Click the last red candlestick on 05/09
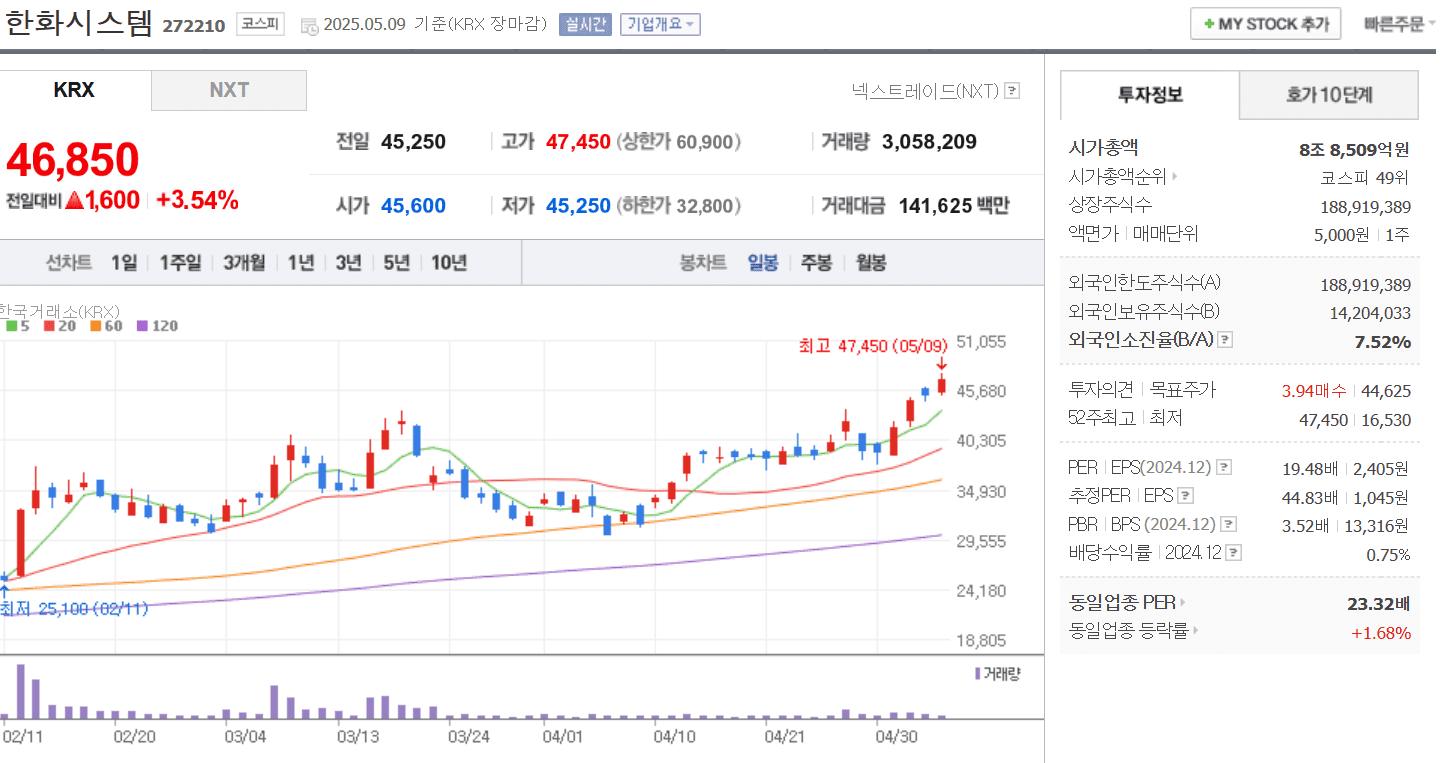 click(x=942, y=385)
